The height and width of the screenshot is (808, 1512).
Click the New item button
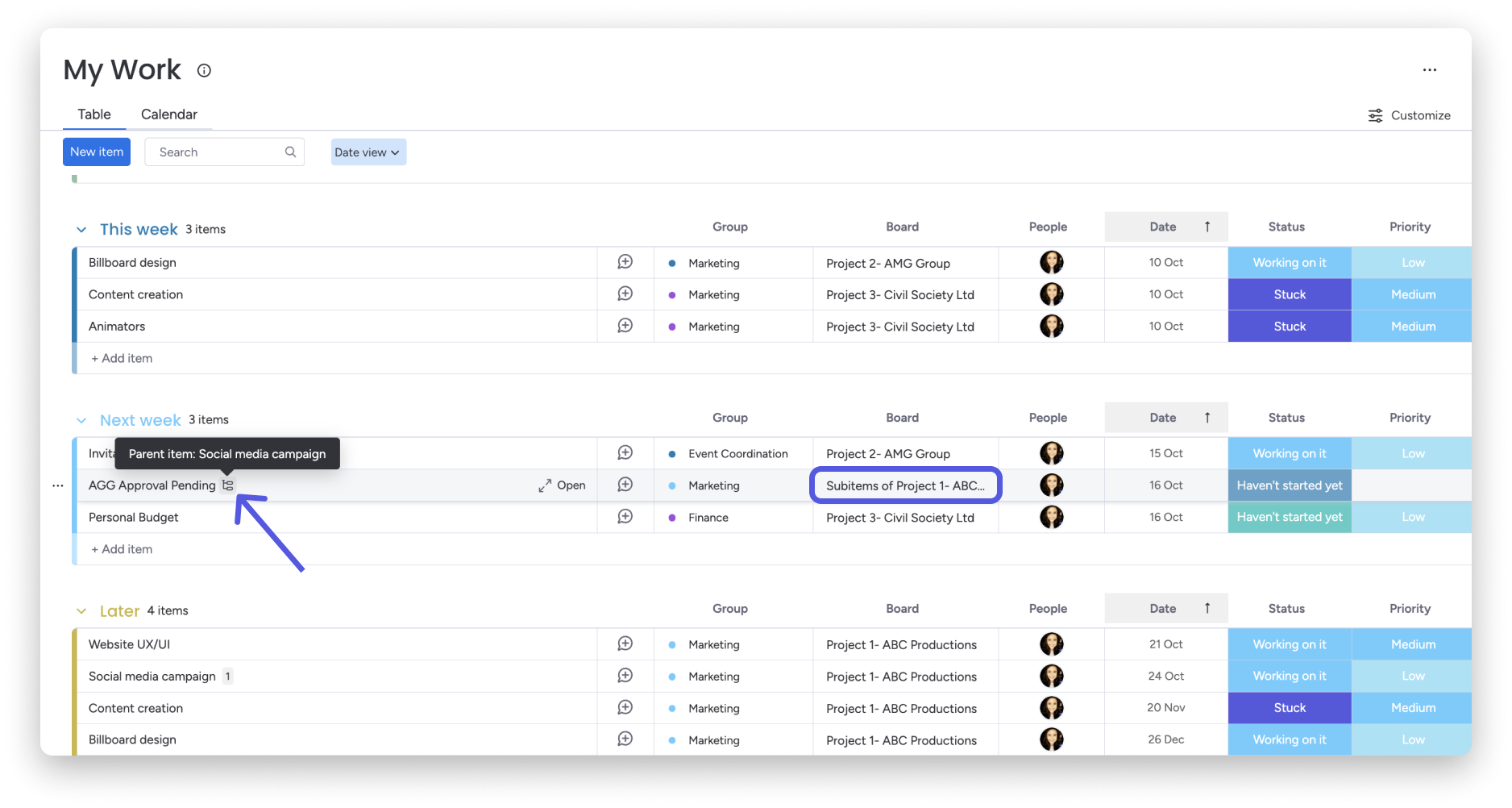[x=97, y=152]
